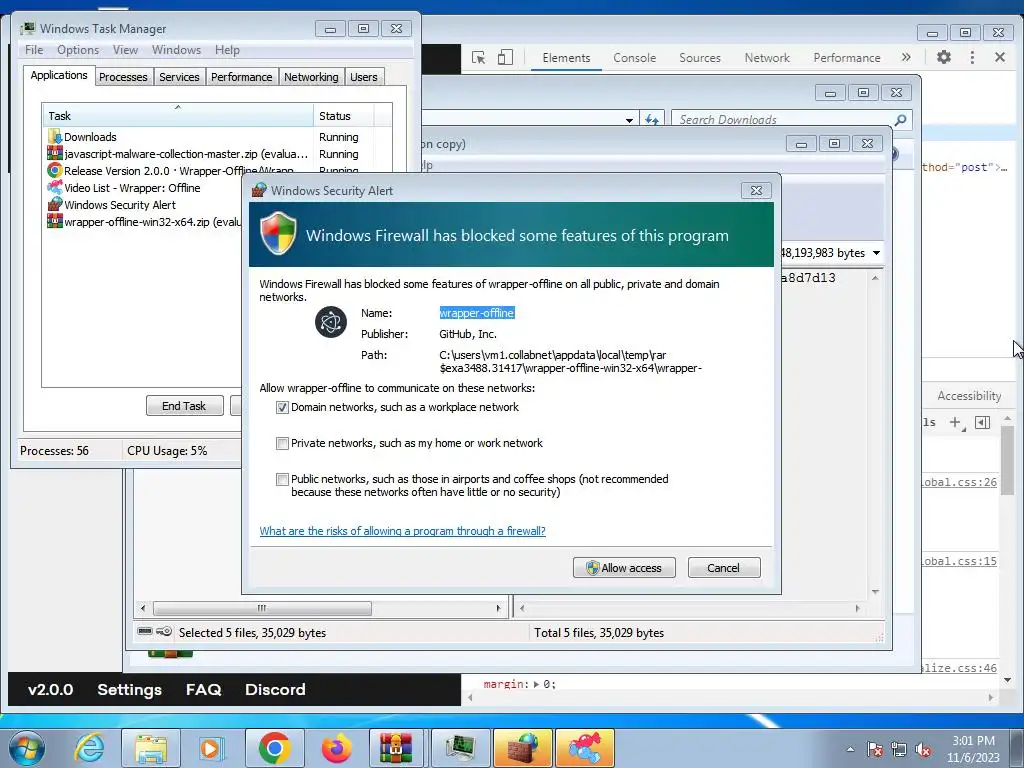Screen dimensions: 1024x768
Task: Select wrapper-offline-win32-x64.zip task row
Action: pyautogui.click(x=144, y=222)
